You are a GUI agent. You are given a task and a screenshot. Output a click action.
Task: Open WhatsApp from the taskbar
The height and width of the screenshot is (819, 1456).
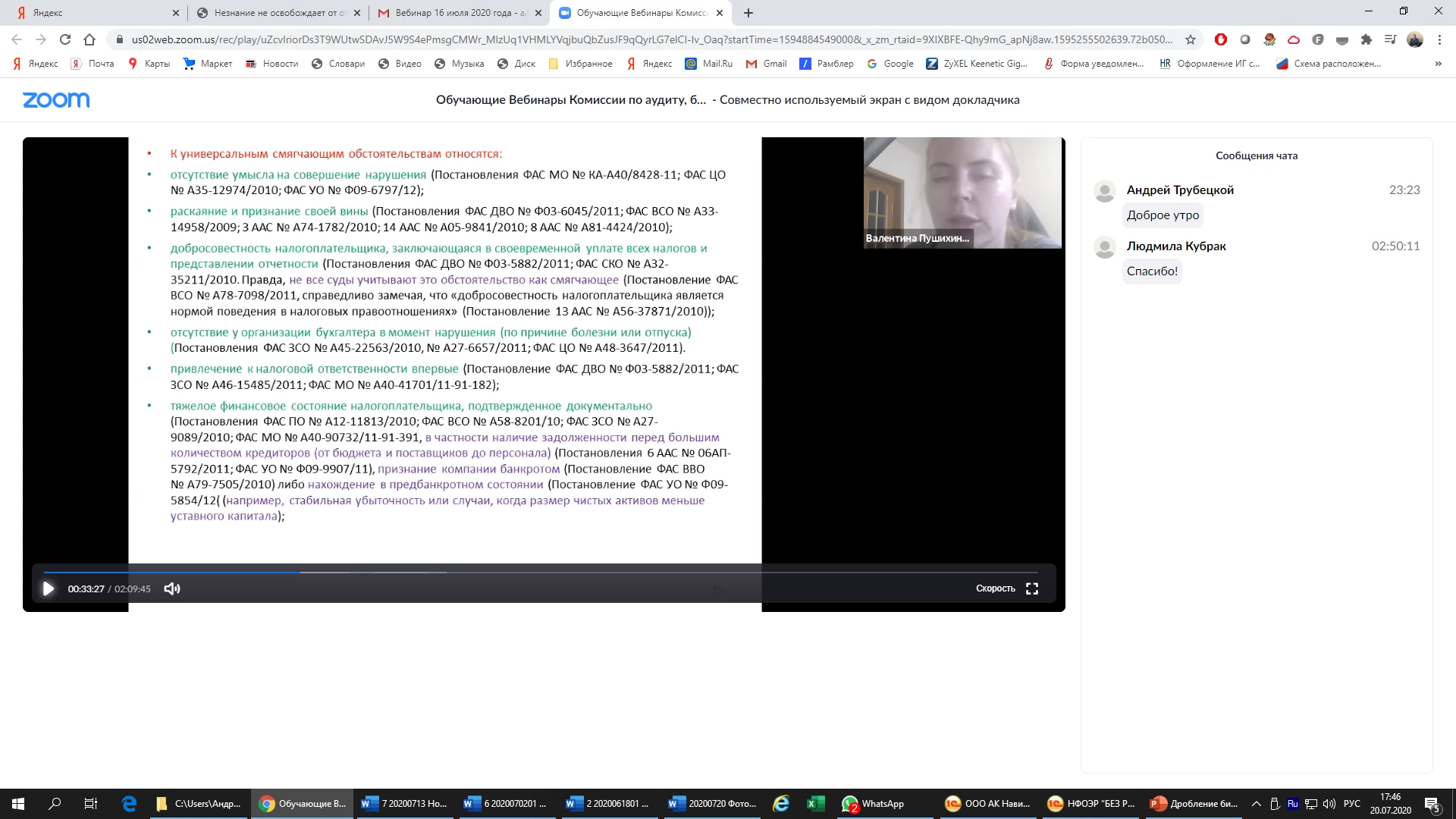[x=874, y=804]
